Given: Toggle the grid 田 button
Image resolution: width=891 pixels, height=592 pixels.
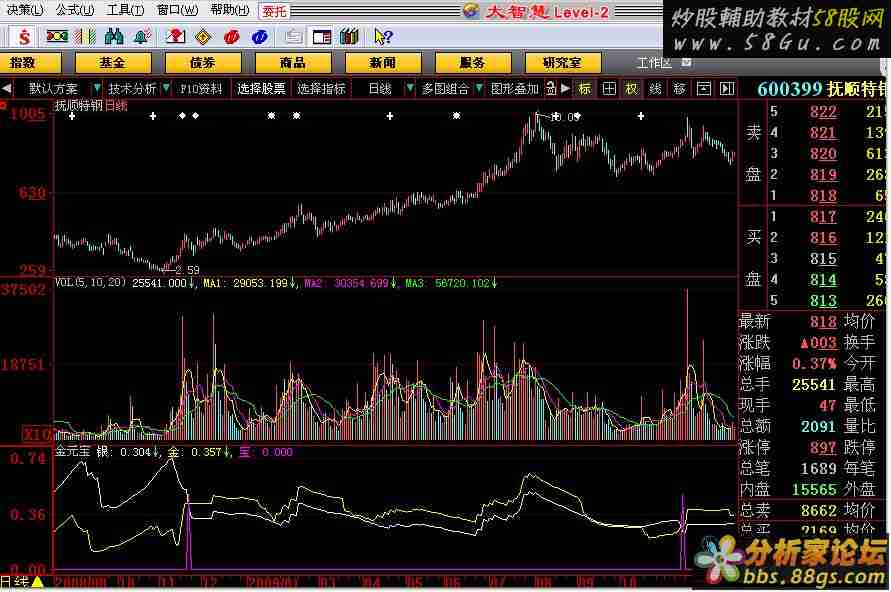Looking at the screenshot, I should (609, 89).
